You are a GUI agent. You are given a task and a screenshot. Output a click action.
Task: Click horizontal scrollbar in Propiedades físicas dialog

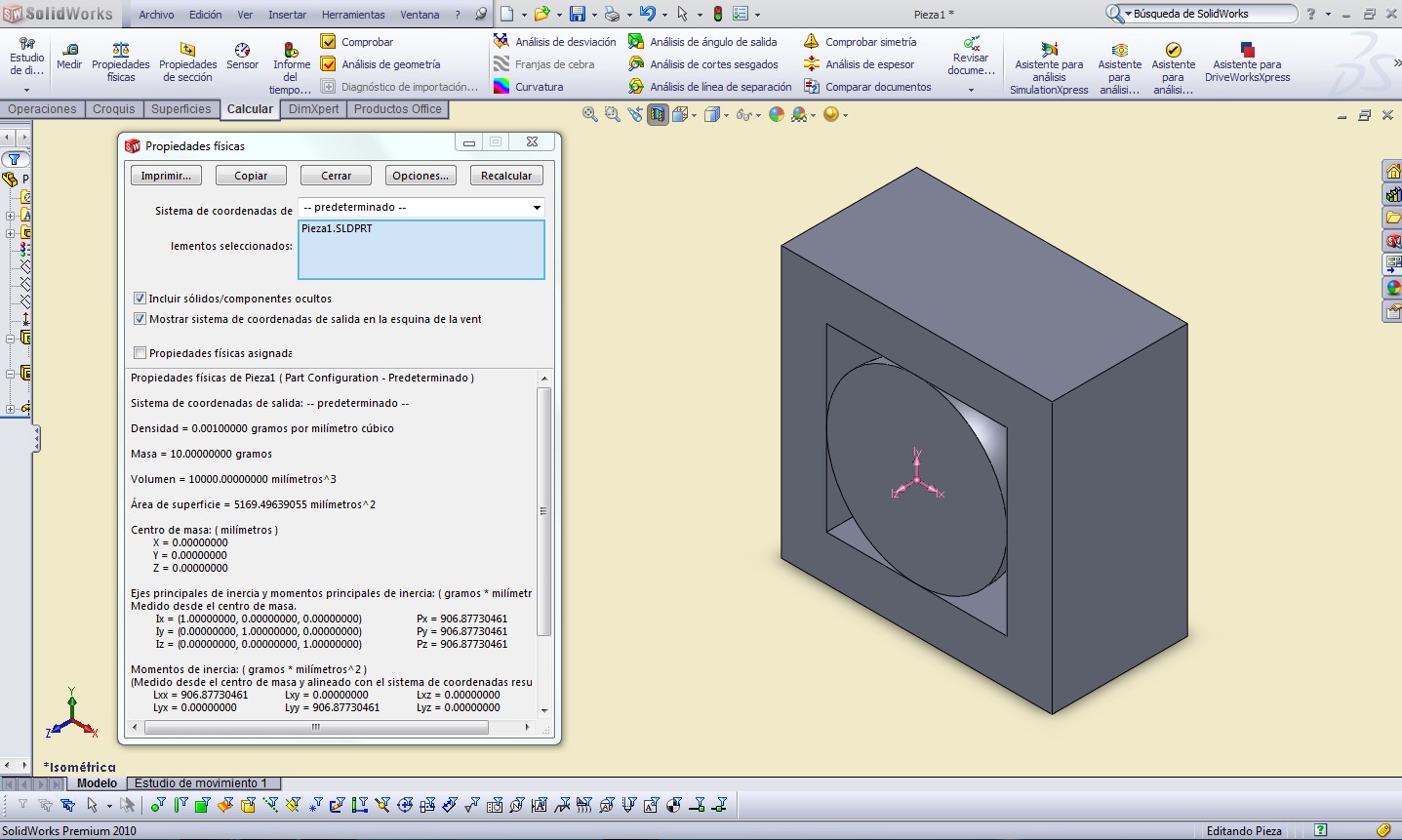(x=315, y=727)
